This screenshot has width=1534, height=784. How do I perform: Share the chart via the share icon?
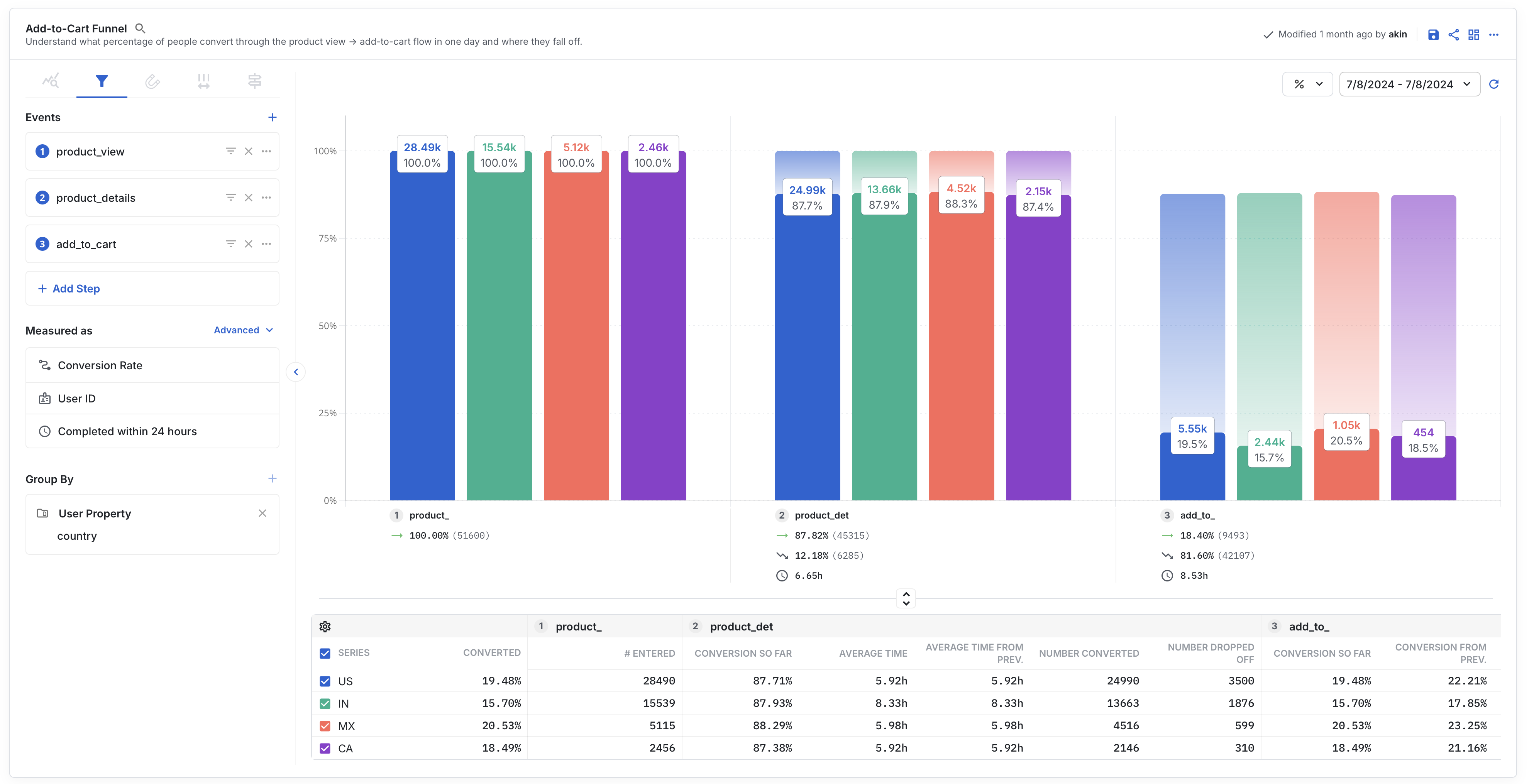click(1454, 34)
